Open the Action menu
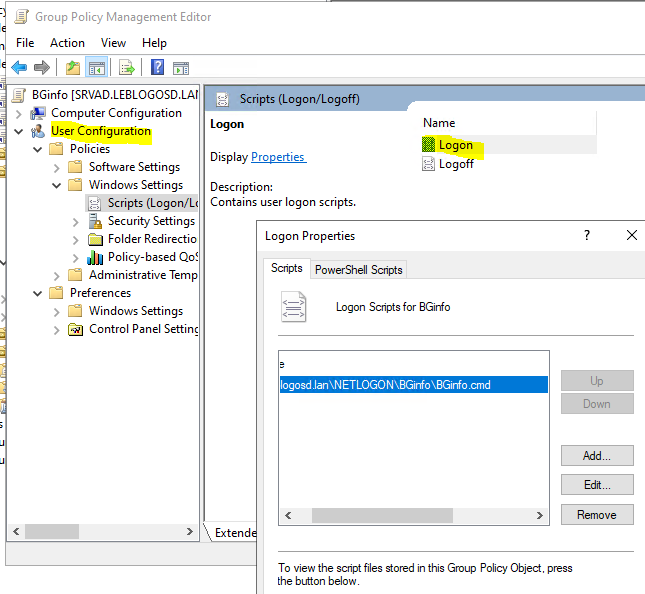Viewport: 645px width, 594px height. (x=67, y=43)
